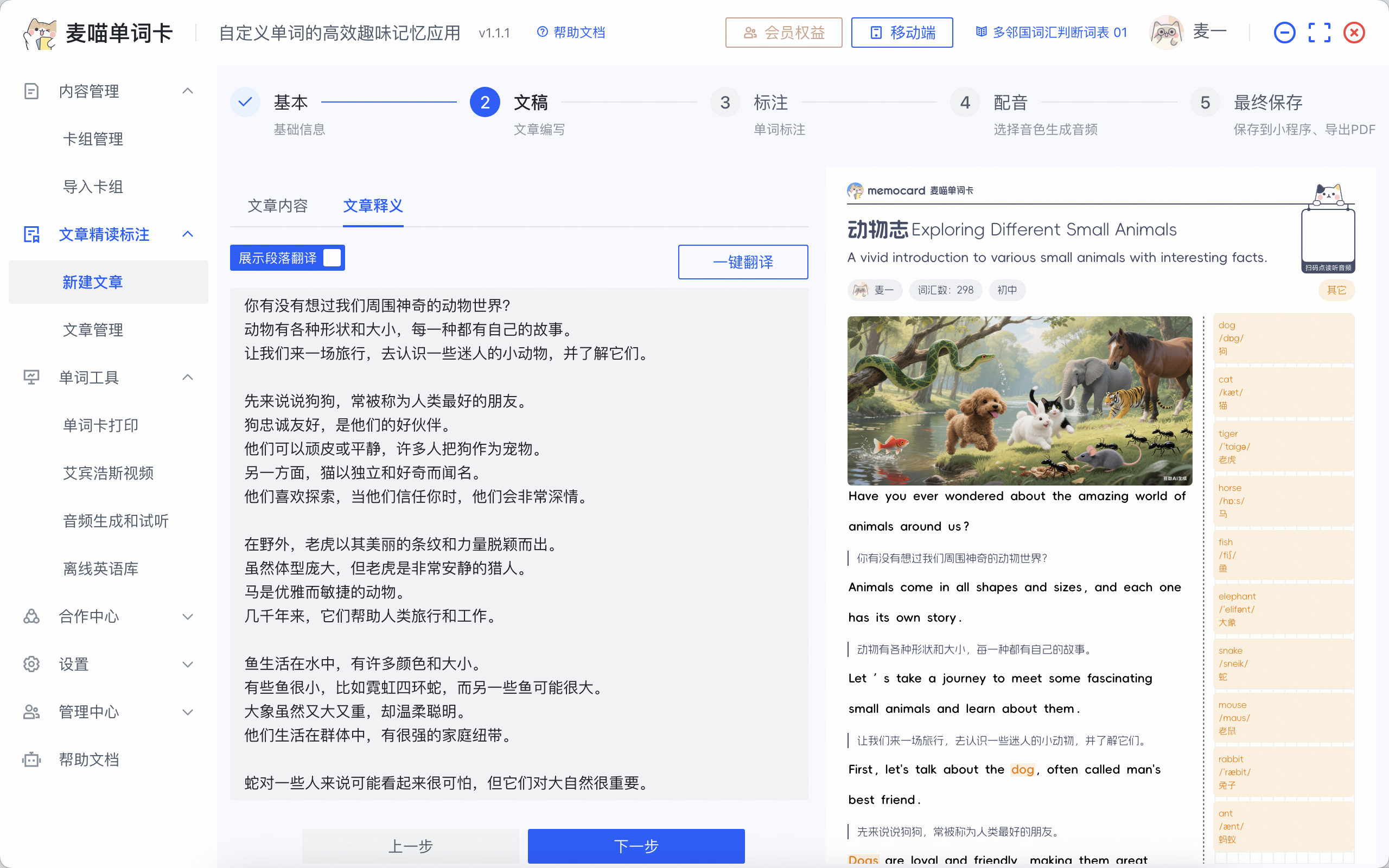Open 文章管理 in the sidebar
The width and height of the screenshot is (1389, 868).
(x=93, y=329)
